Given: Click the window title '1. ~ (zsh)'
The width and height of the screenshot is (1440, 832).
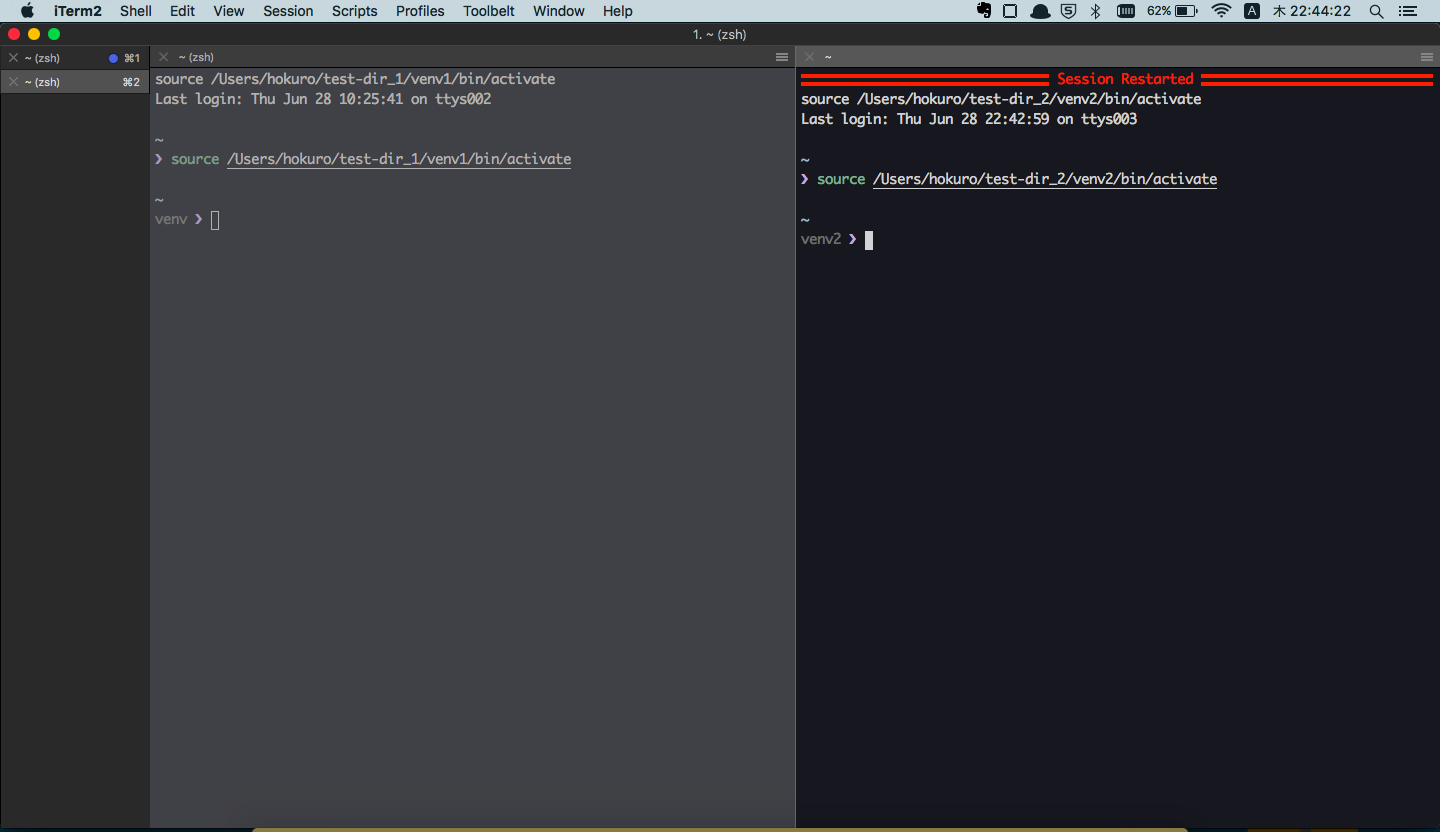Looking at the screenshot, I should (720, 35).
